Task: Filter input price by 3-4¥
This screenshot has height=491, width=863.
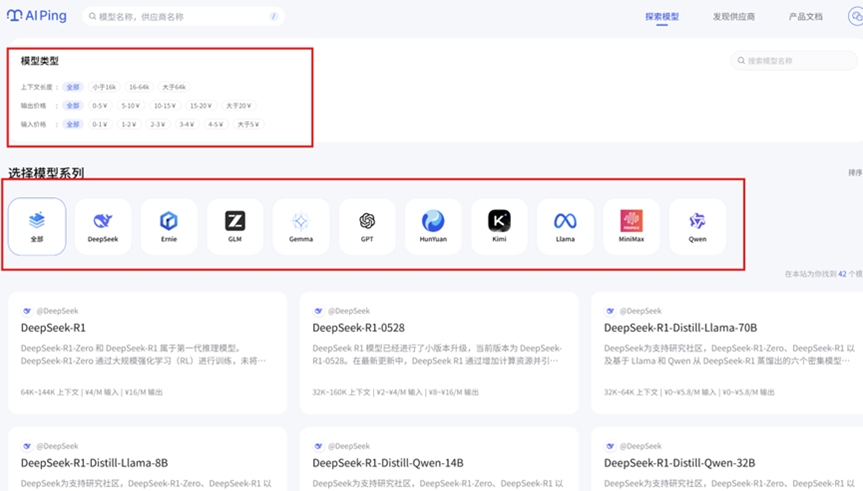Action: coord(187,124)
